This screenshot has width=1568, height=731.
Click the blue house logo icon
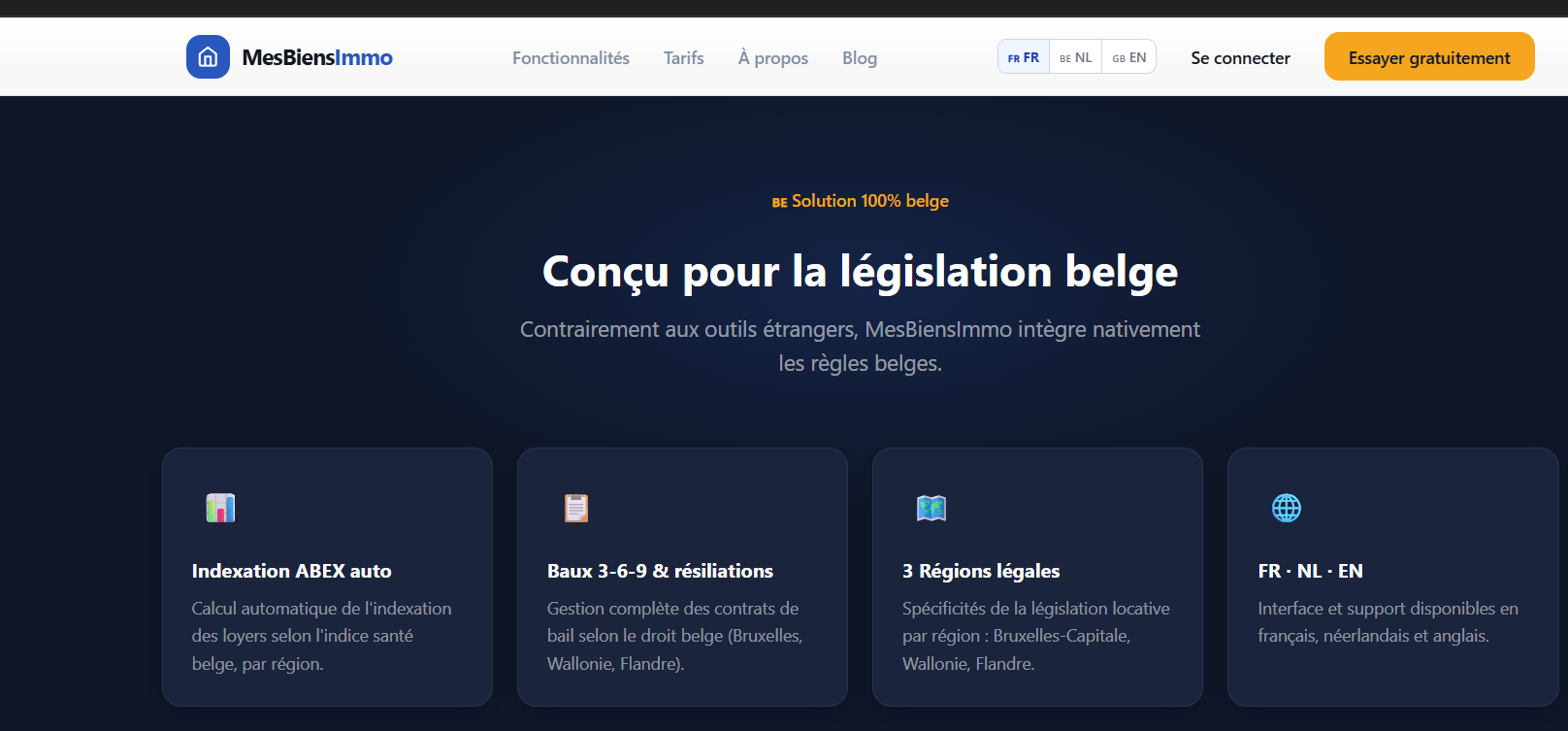[208, 57]
